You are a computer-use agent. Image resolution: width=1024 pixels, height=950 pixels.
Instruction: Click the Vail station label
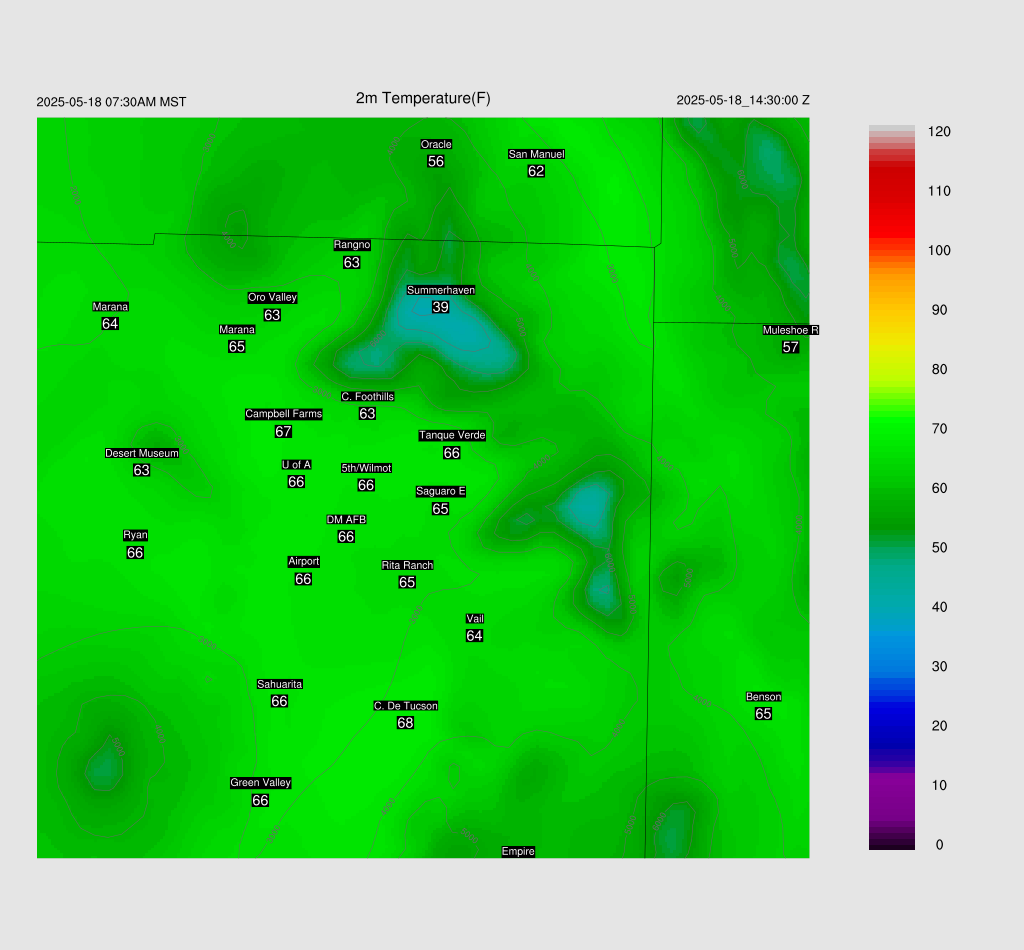[475, 619]
